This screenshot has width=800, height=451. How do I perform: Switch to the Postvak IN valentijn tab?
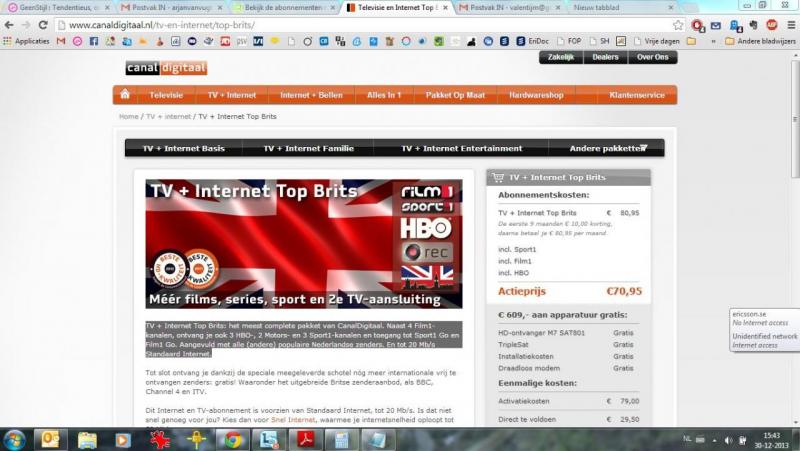point(509,8)
